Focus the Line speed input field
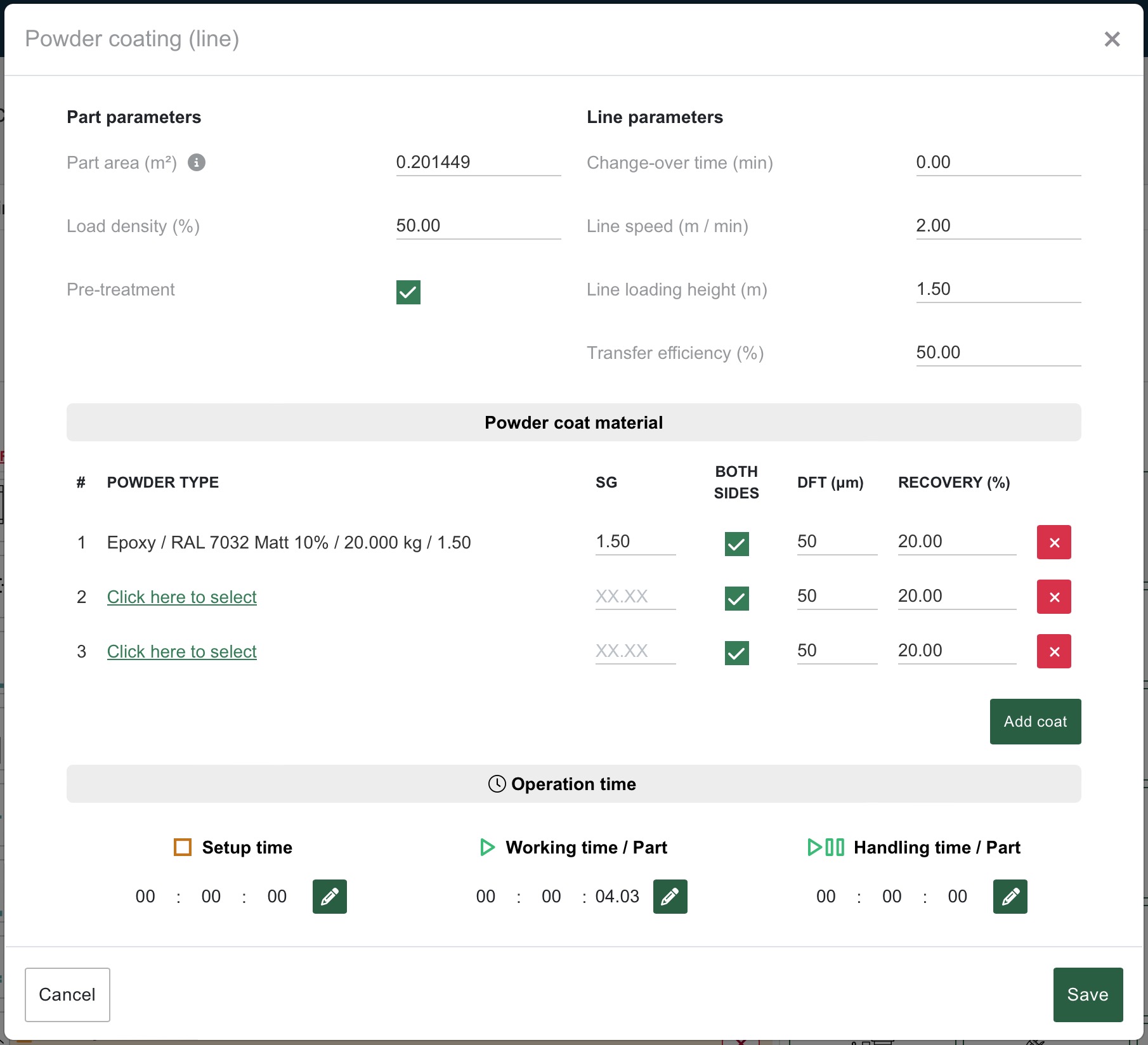The image size is (1148, 1045). pos(998,226)
